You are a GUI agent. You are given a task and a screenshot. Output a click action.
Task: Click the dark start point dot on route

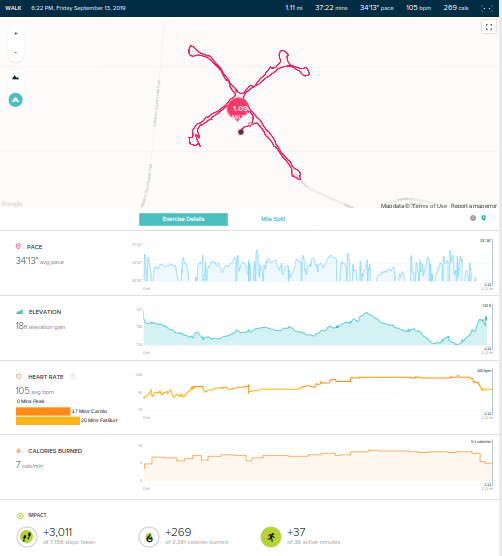(241, 132)
